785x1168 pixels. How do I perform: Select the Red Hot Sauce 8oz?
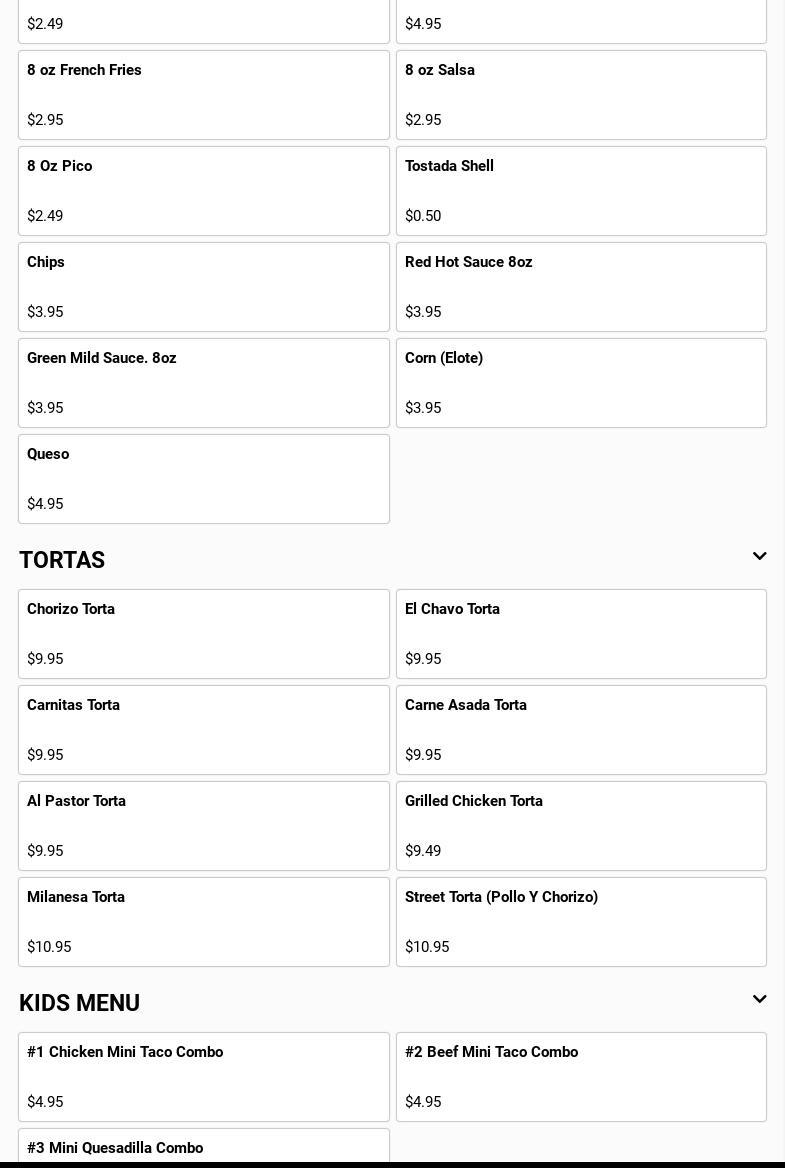581,287
